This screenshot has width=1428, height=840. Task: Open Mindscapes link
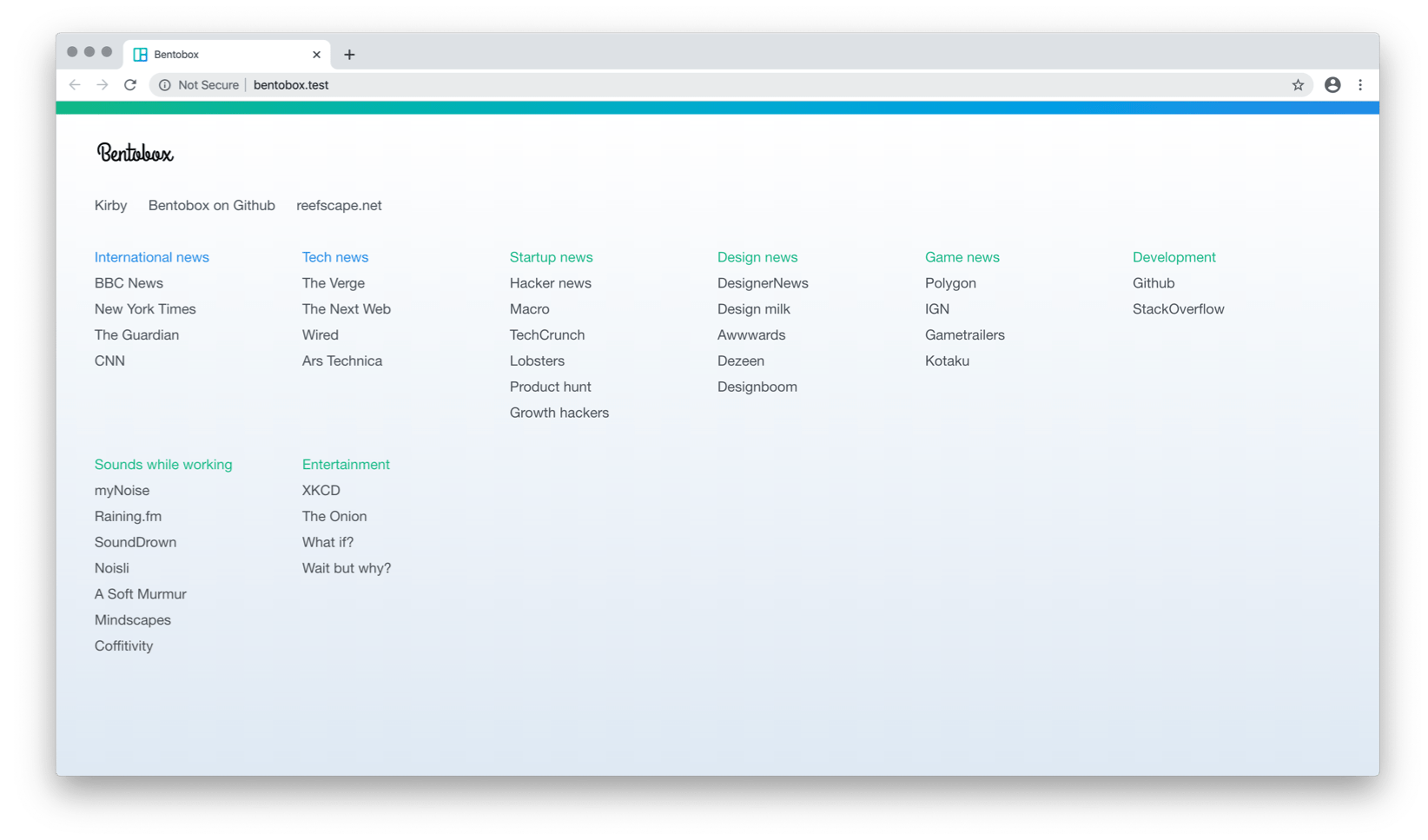tap(133, 621)
